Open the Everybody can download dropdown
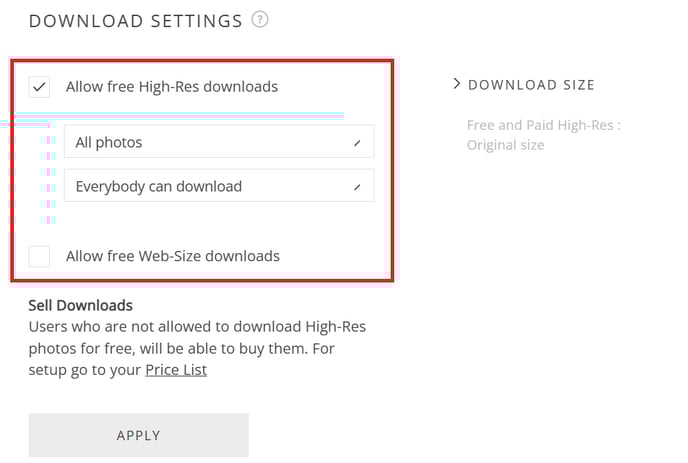 coord(219,186)
